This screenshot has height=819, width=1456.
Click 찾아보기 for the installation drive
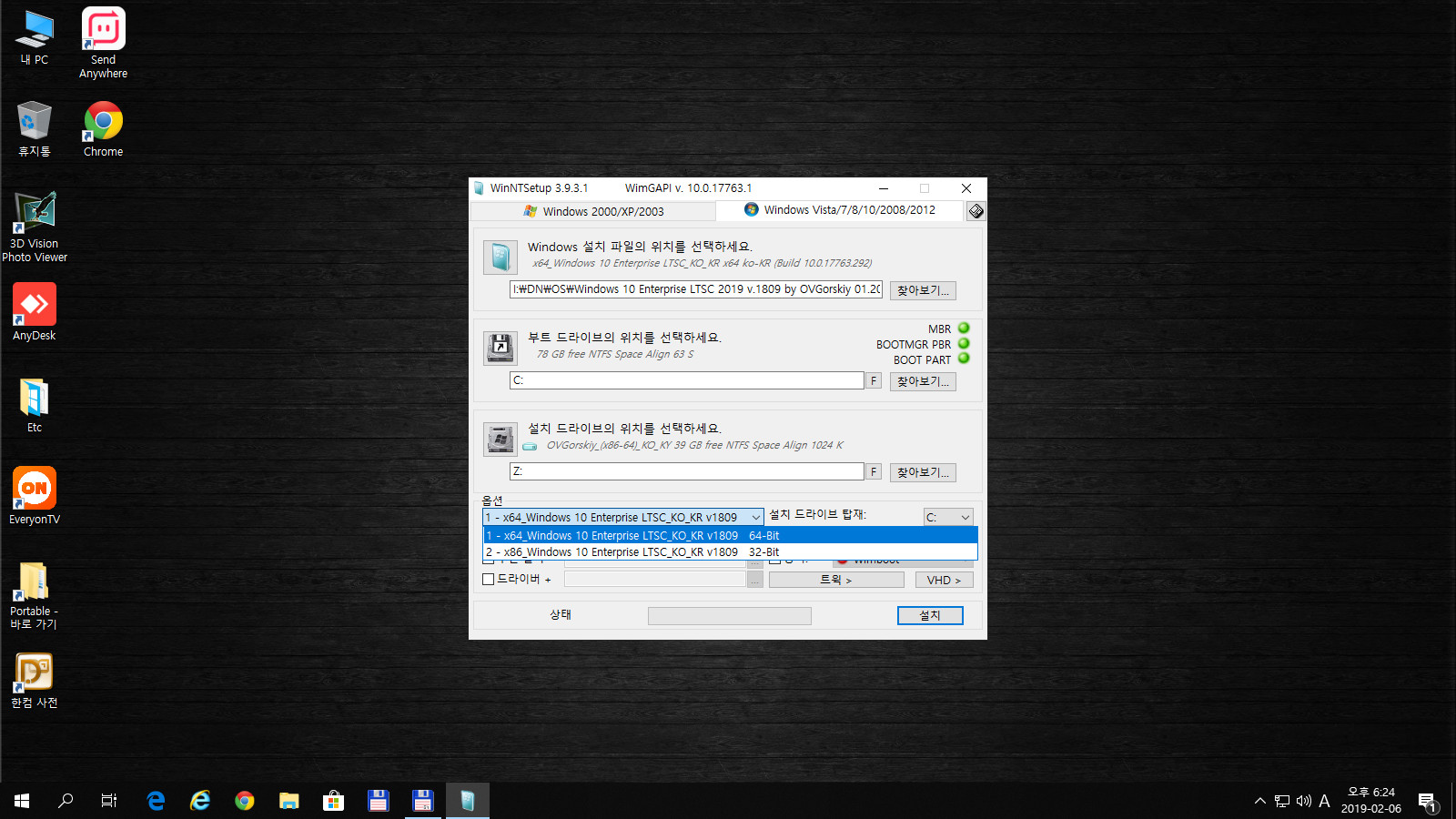pos(923,472)
